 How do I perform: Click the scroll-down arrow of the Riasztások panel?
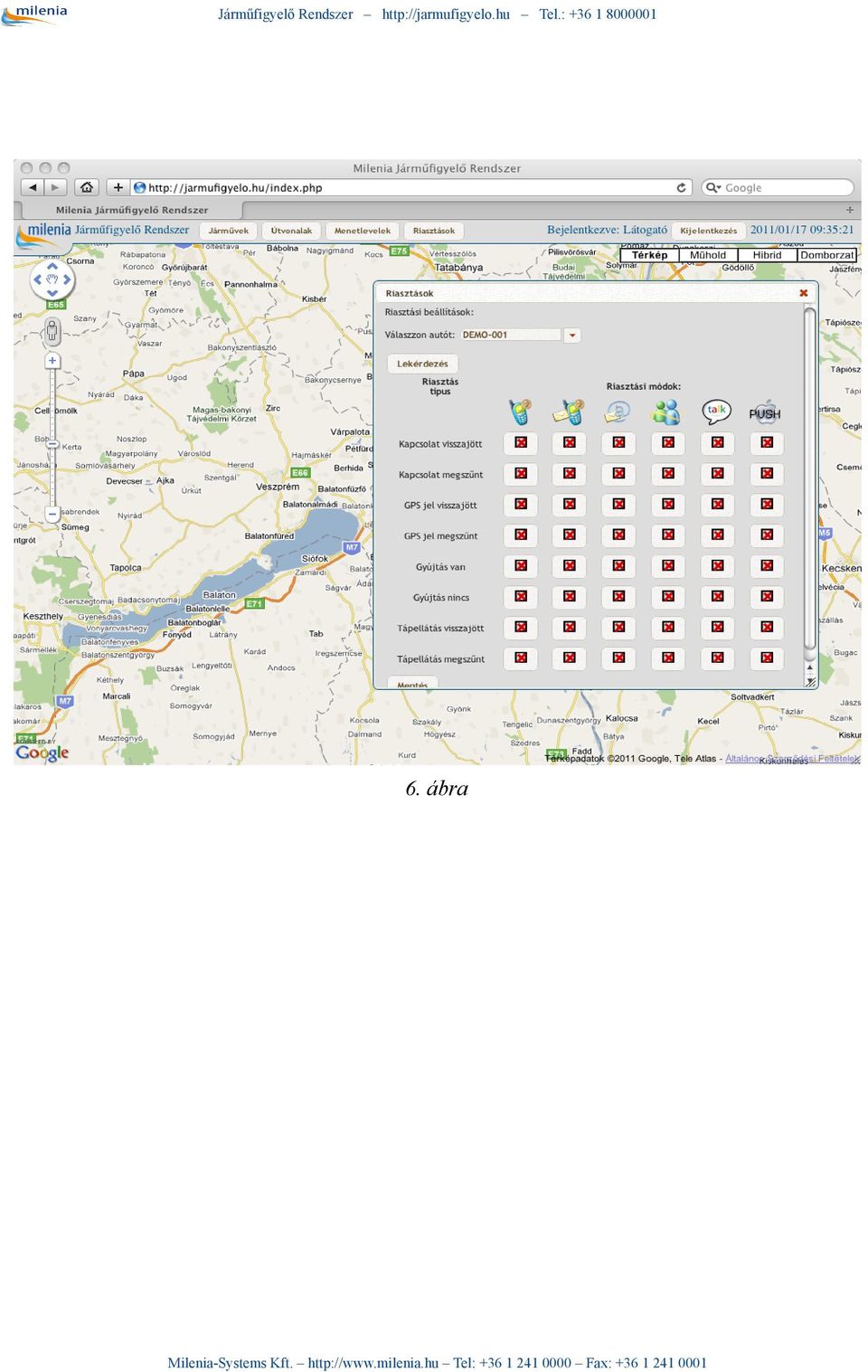[810, 681]
